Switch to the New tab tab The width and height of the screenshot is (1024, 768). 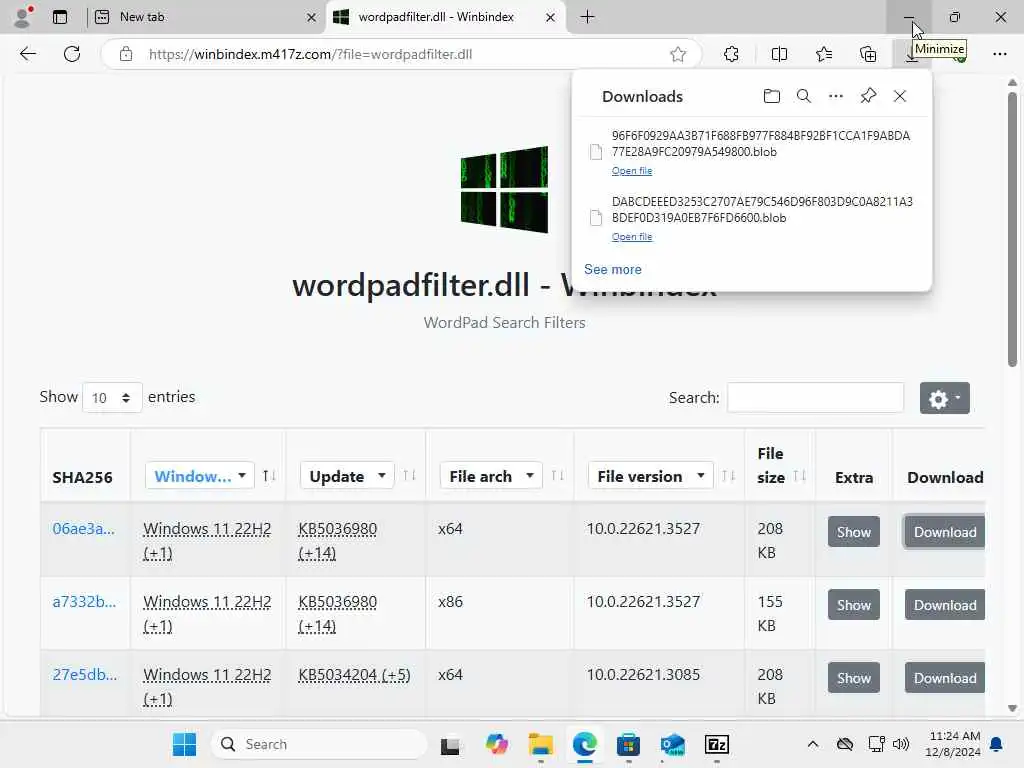tap(204, 17)
